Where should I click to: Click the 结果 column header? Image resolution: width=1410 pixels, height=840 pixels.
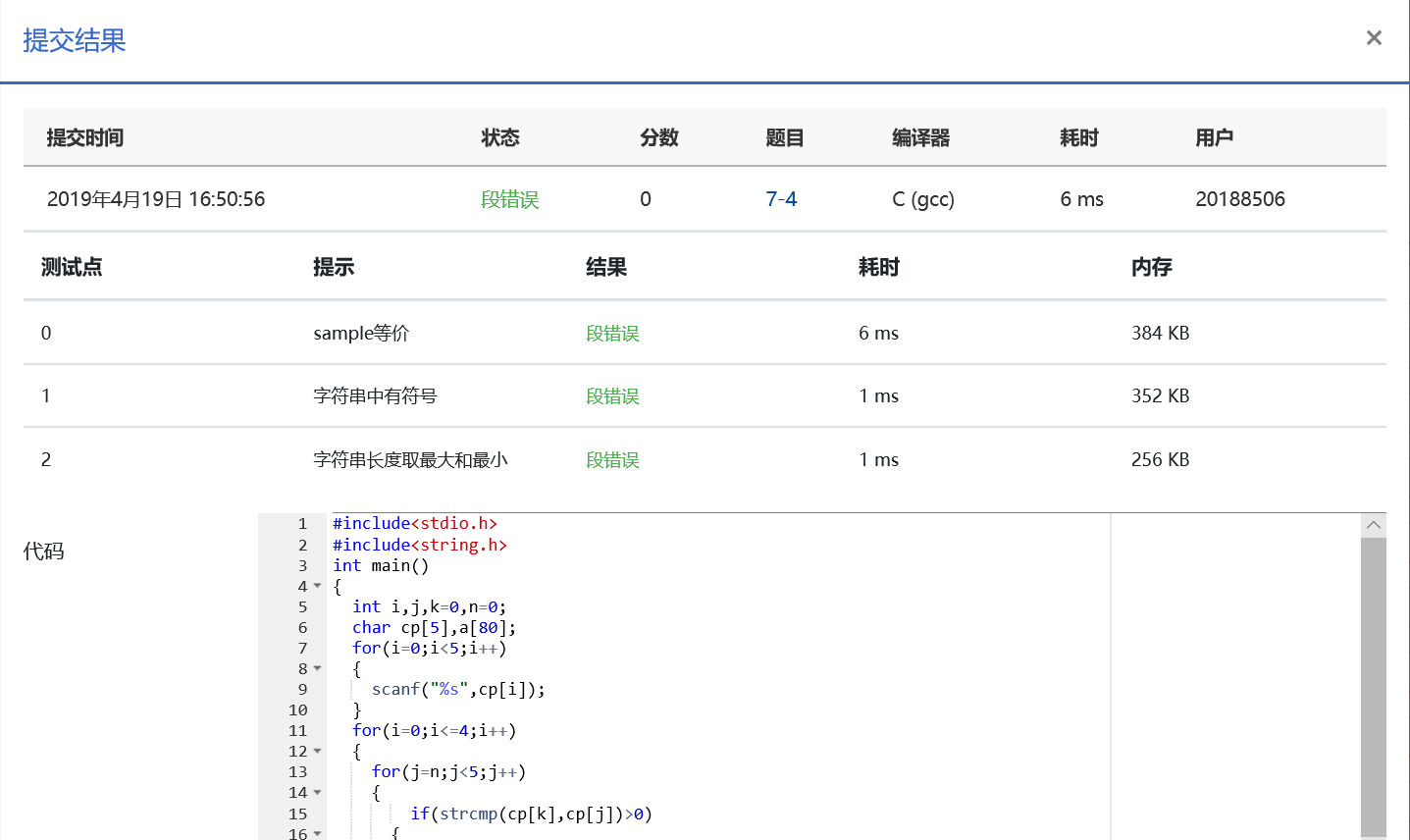point(606,267)
